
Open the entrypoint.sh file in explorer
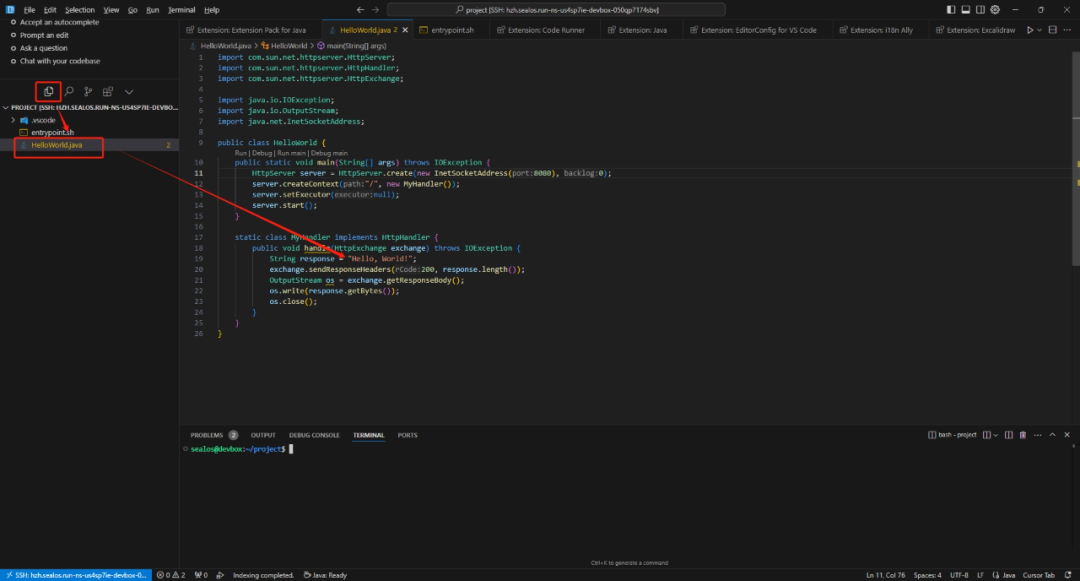click(52, 132)
